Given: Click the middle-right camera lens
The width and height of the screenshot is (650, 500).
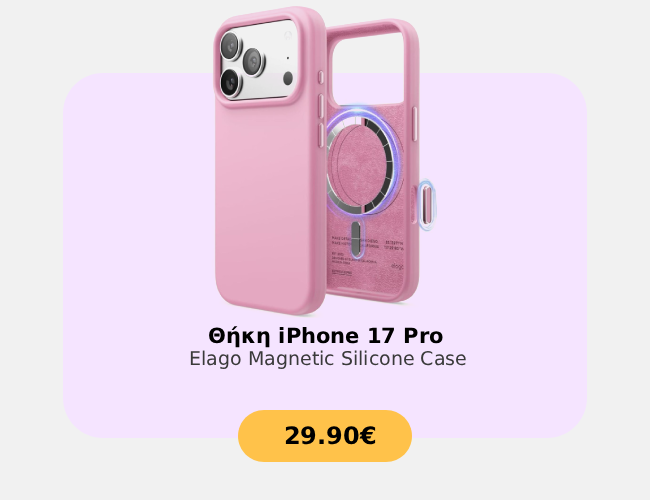Looking at the screenshot, I should (x=253, y=63).
